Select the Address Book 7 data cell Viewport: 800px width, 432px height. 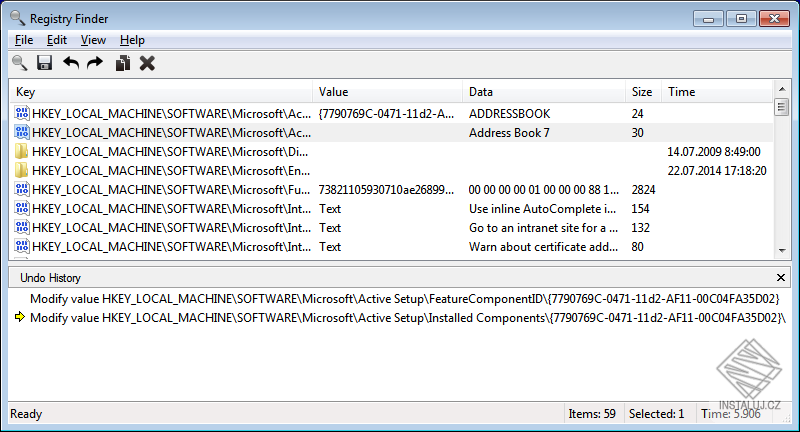click(x=509, y=133)
